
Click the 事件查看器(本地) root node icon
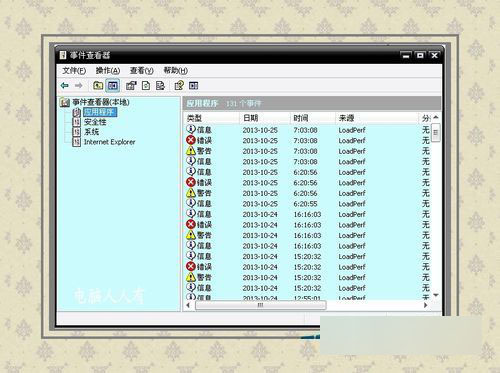tap(65, 102)
